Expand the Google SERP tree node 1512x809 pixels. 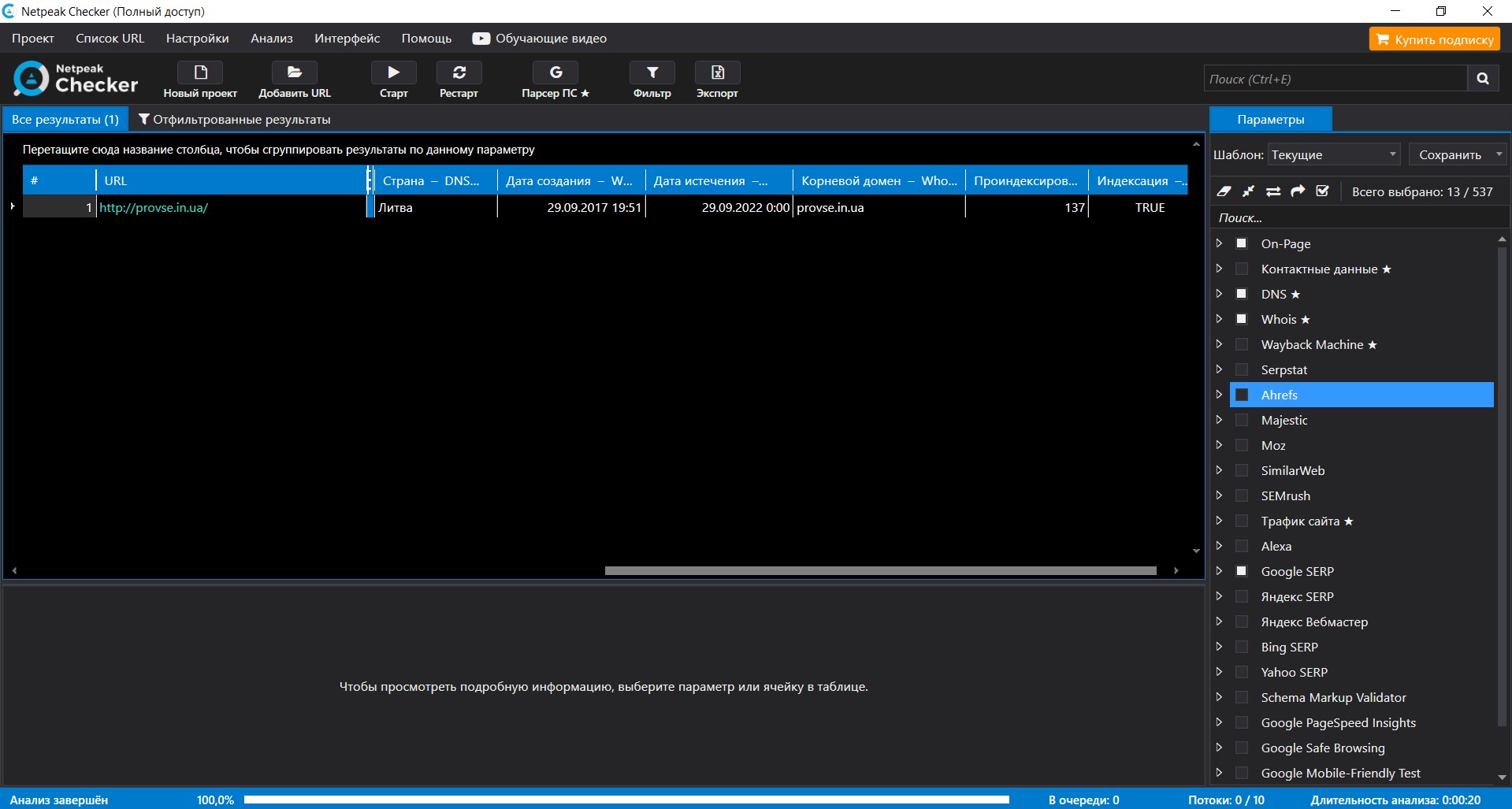1219,571
